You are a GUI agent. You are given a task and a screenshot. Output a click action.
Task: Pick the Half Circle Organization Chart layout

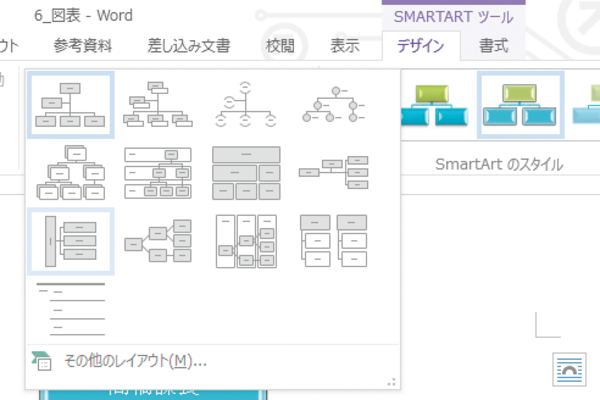245,104
